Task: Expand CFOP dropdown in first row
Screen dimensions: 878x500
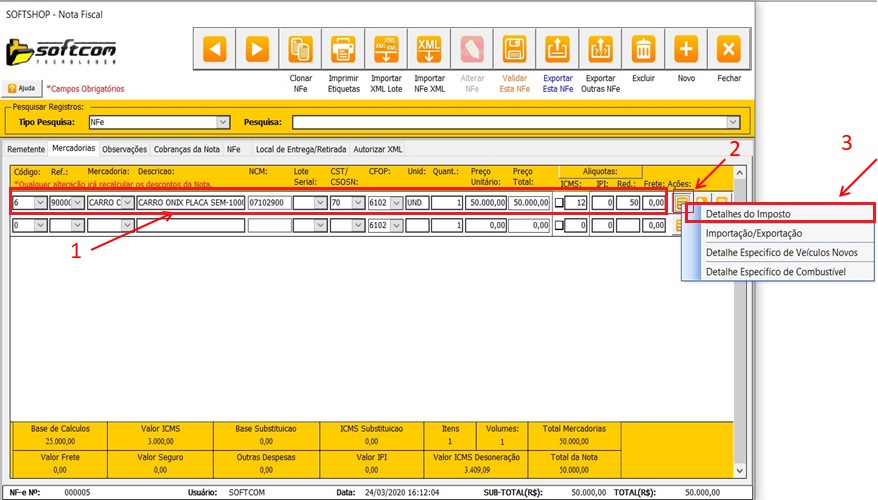Action: click(394, 203)
